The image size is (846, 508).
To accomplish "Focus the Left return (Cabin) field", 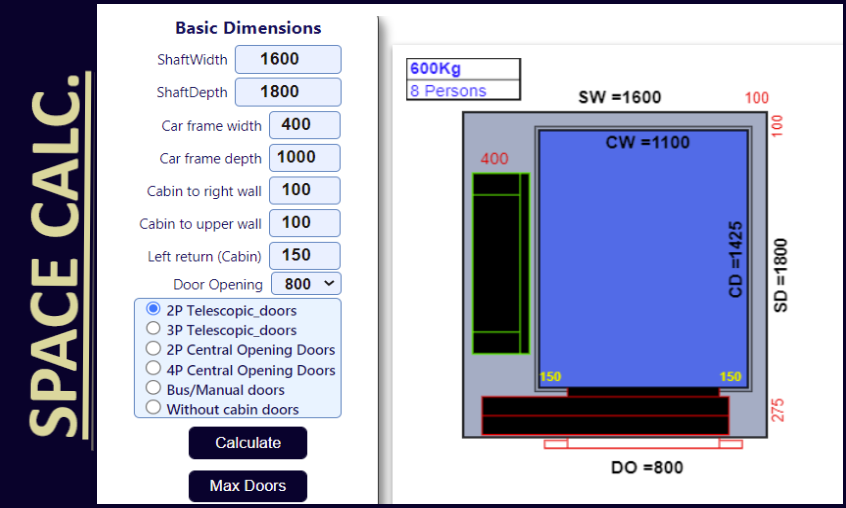I will pos(304,255).
